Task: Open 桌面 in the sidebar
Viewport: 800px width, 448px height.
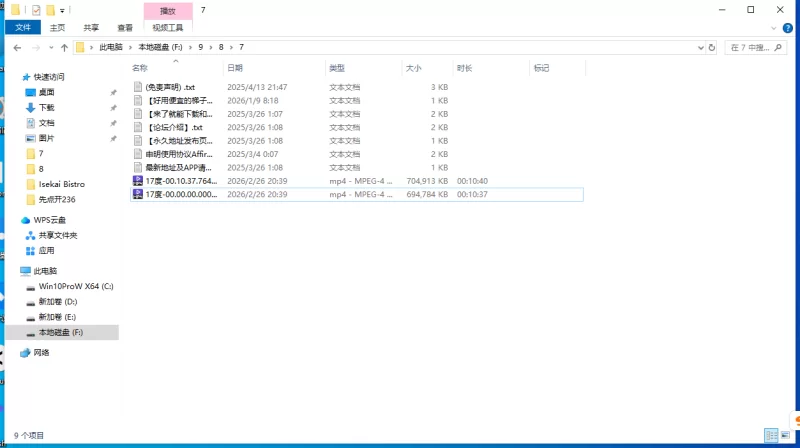Action: pos(46,92)
